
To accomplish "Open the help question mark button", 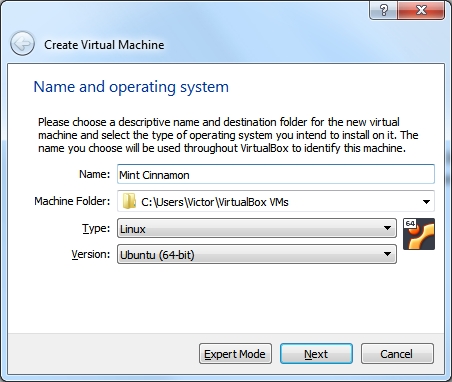I will (x=383, y=10).
